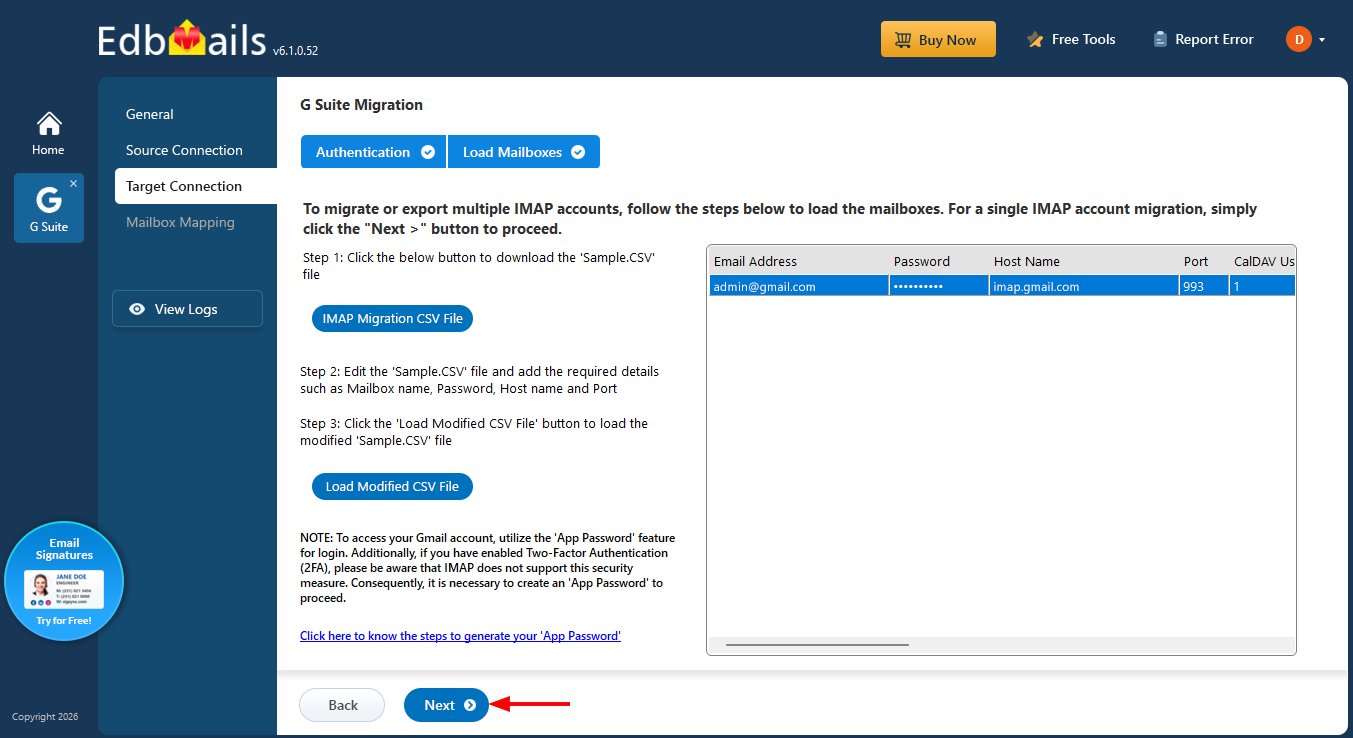Open the App Password steps link
The height and width of the screenshot is (738, 1353).
coord(460,636)
